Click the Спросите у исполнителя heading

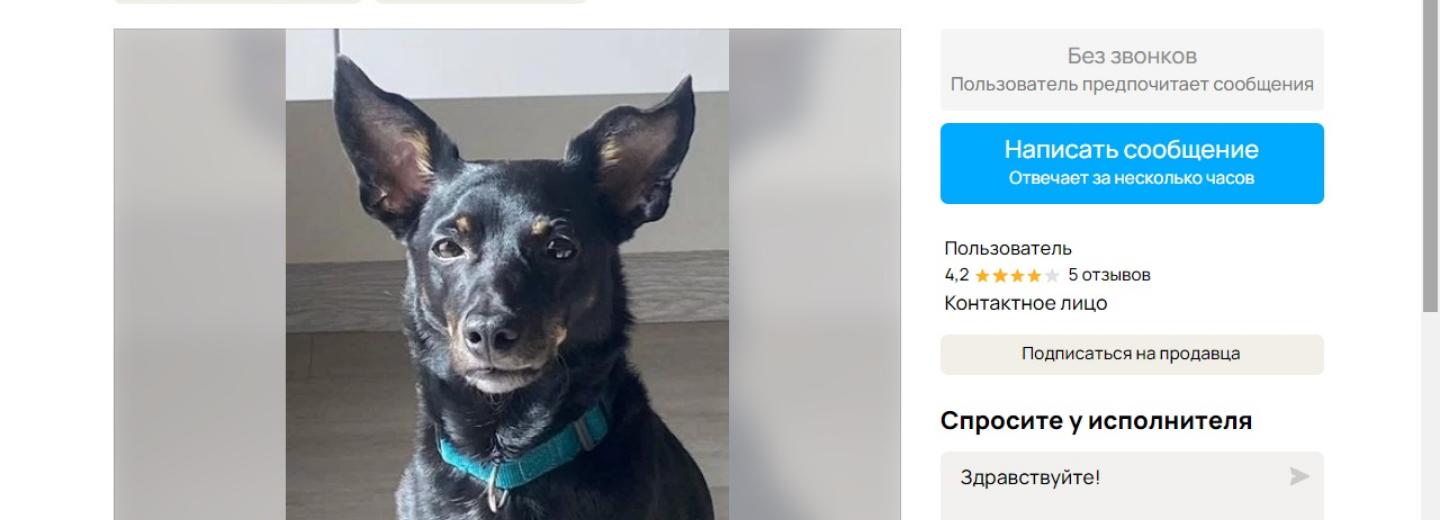[x=1096, y=420]
